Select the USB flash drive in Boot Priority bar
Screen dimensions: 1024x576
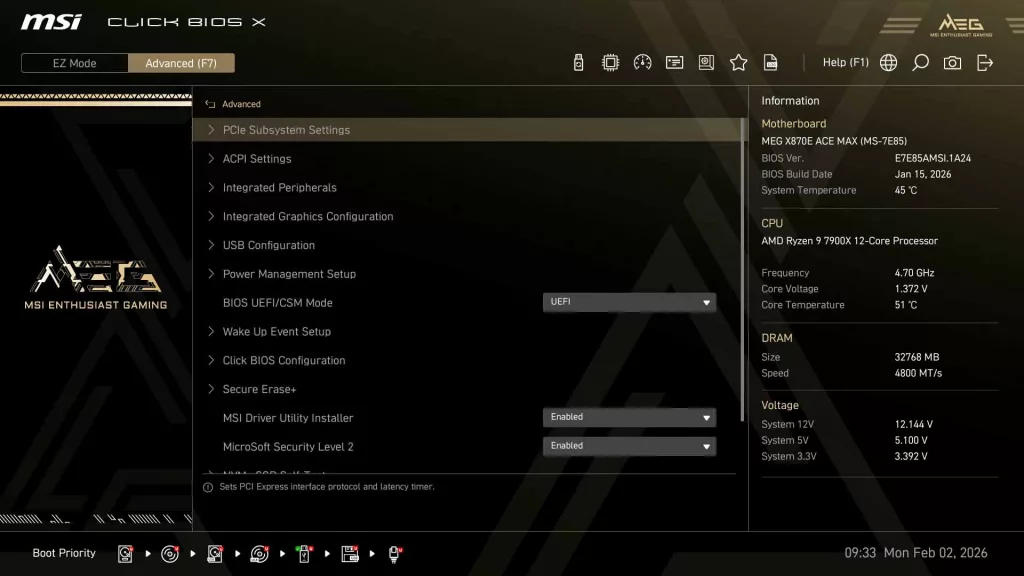click(303, 553)
